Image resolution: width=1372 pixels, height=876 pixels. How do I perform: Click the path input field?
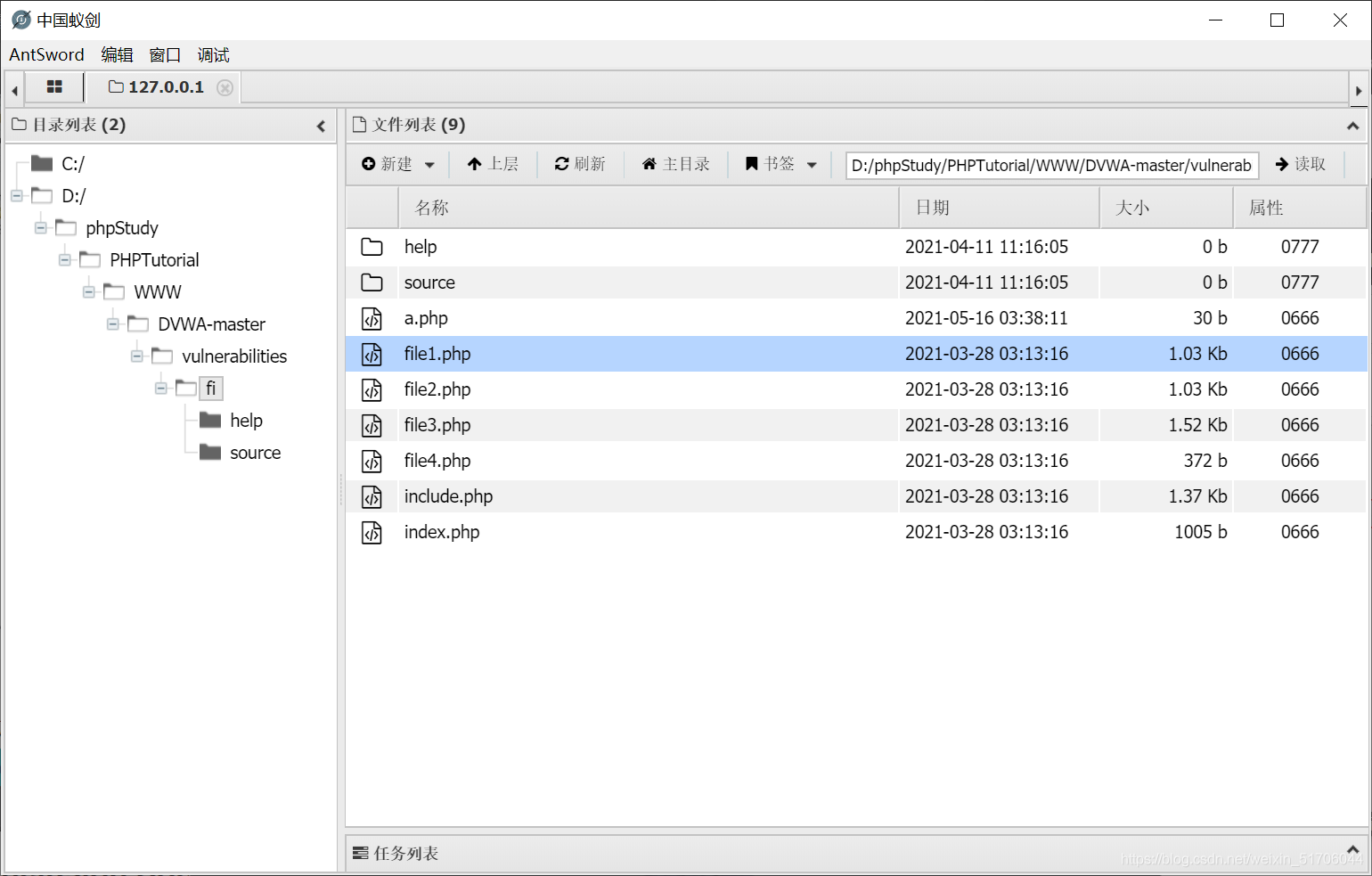click(1051, 165)
